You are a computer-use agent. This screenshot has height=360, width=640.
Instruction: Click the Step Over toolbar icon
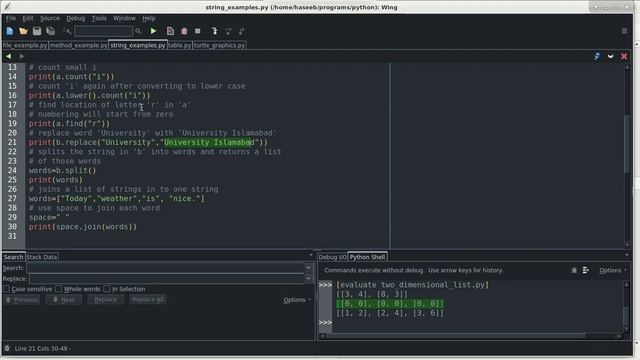pos(228,31)
